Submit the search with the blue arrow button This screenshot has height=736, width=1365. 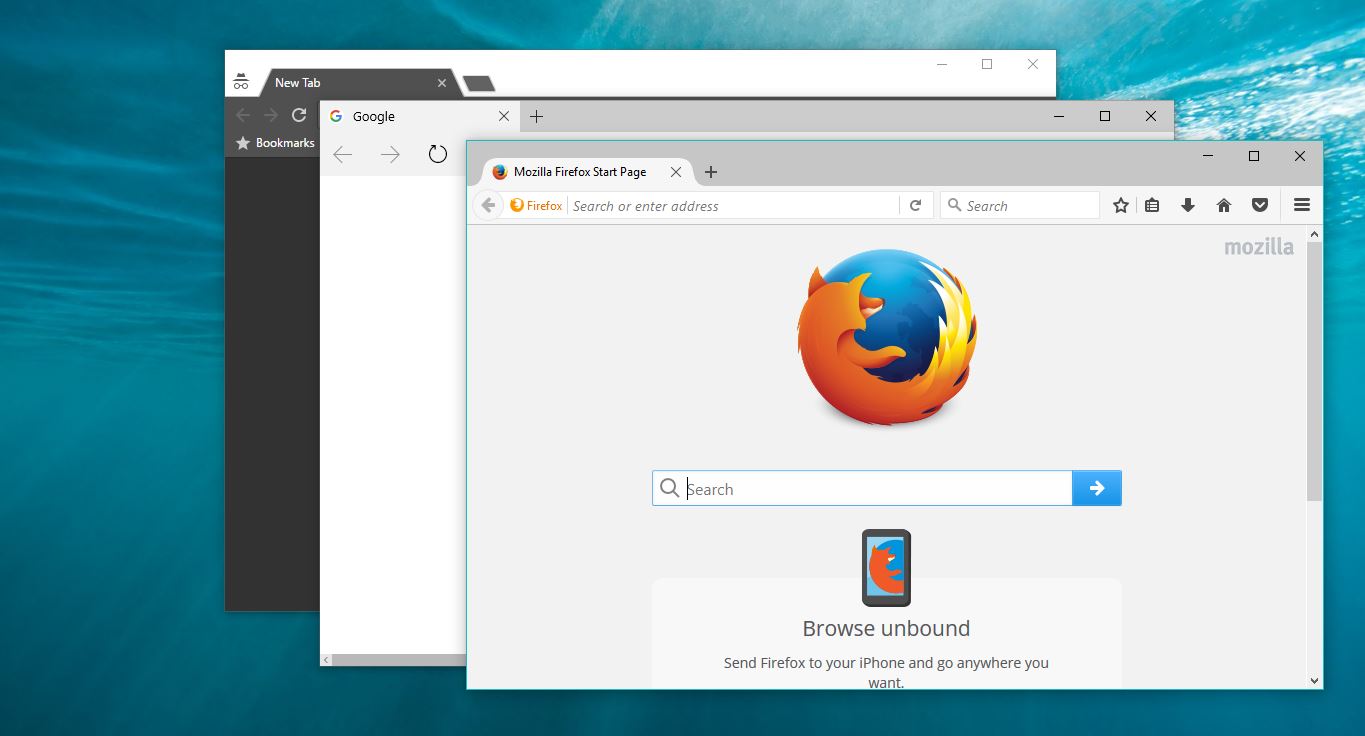[1097, 488]
